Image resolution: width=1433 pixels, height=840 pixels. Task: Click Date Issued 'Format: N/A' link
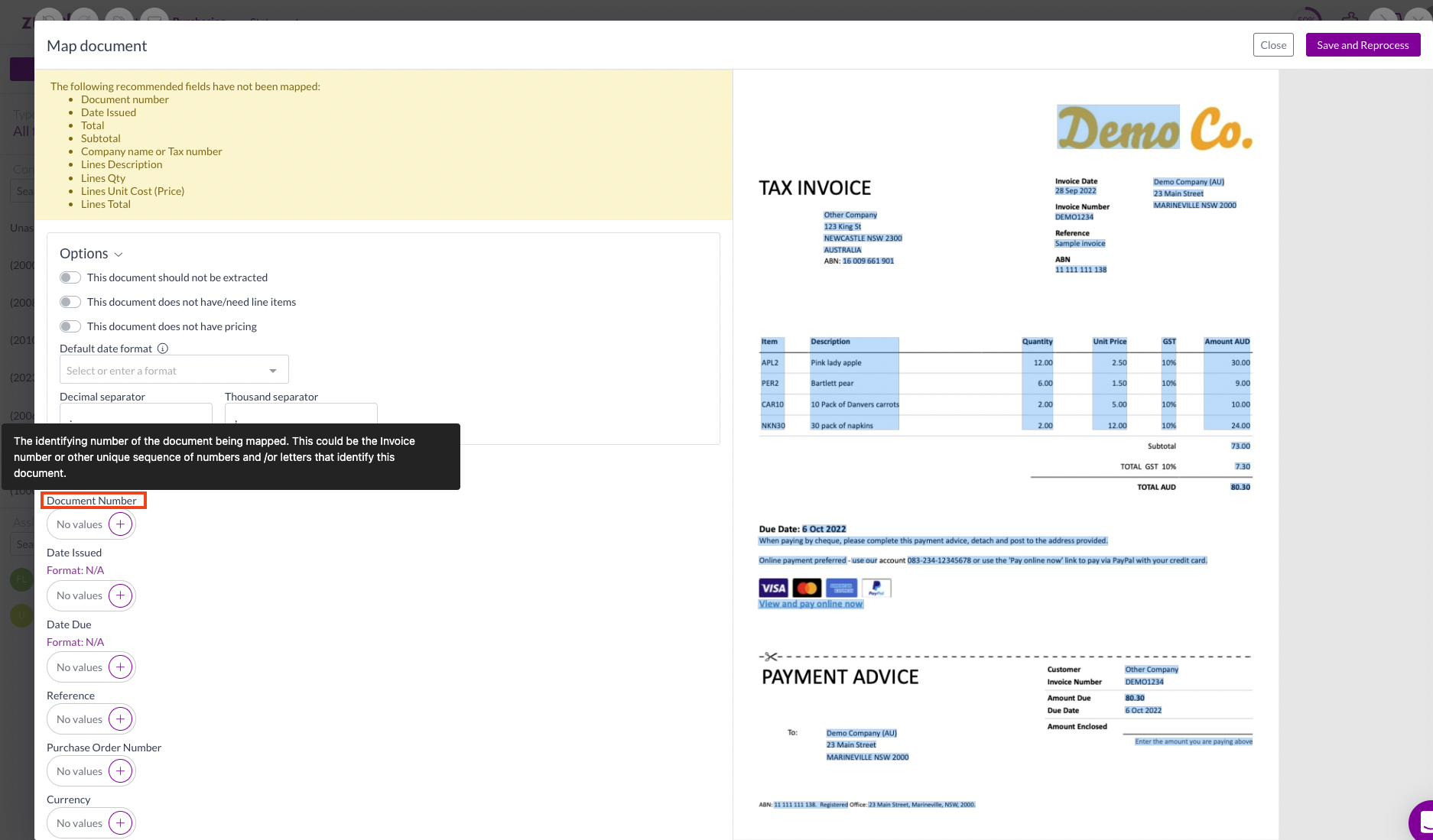coord(75,570)
